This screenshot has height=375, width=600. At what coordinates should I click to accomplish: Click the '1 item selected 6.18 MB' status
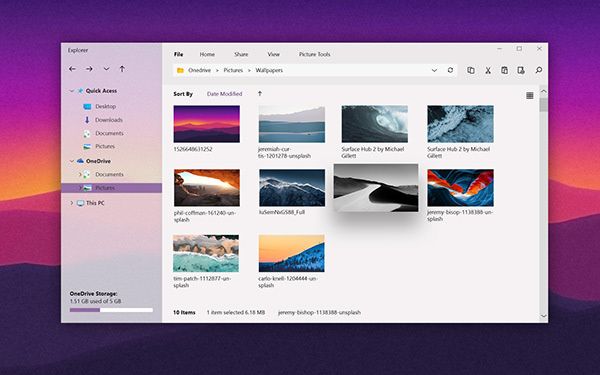[236, 312]
